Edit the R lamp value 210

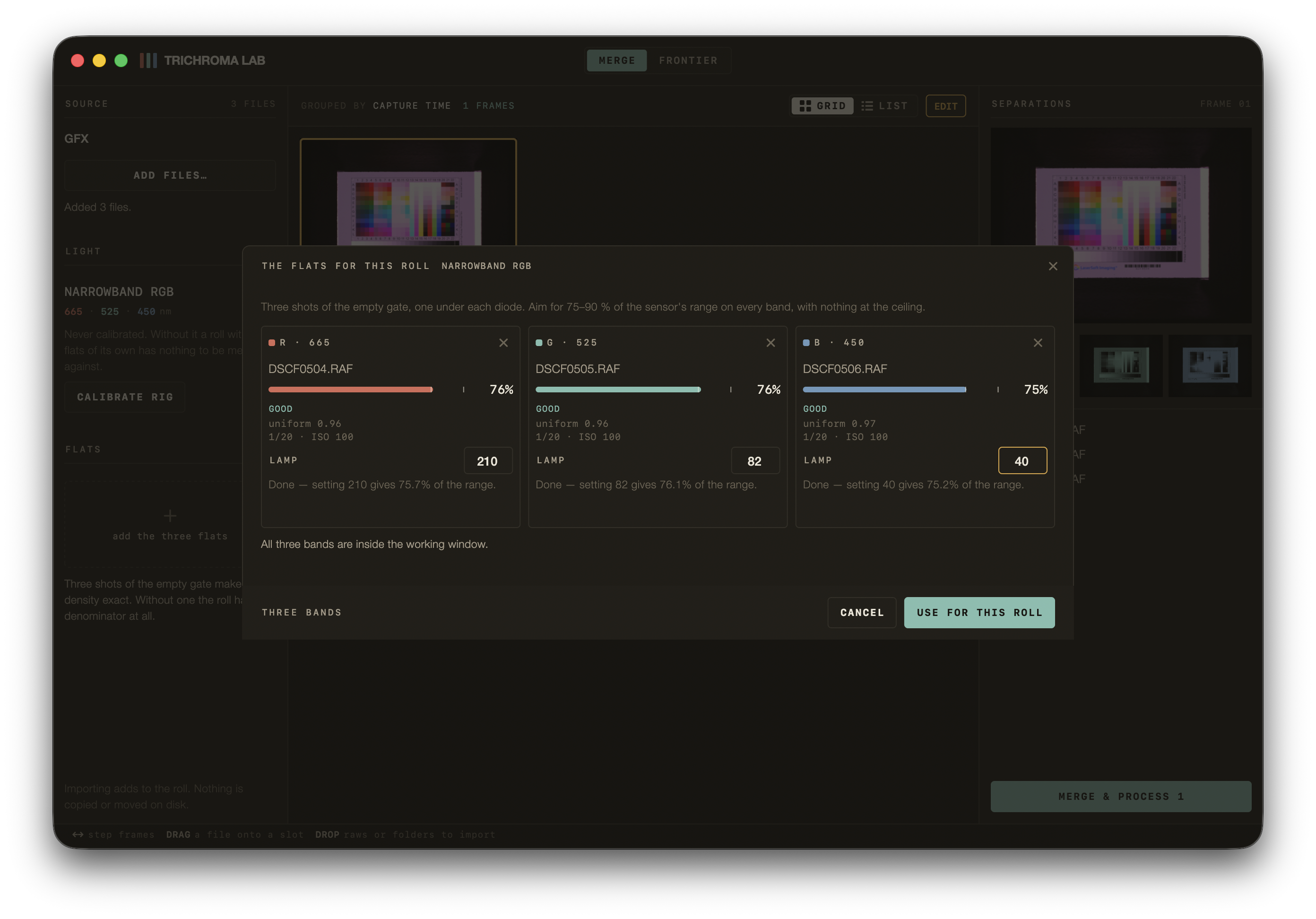coord(488,460)
